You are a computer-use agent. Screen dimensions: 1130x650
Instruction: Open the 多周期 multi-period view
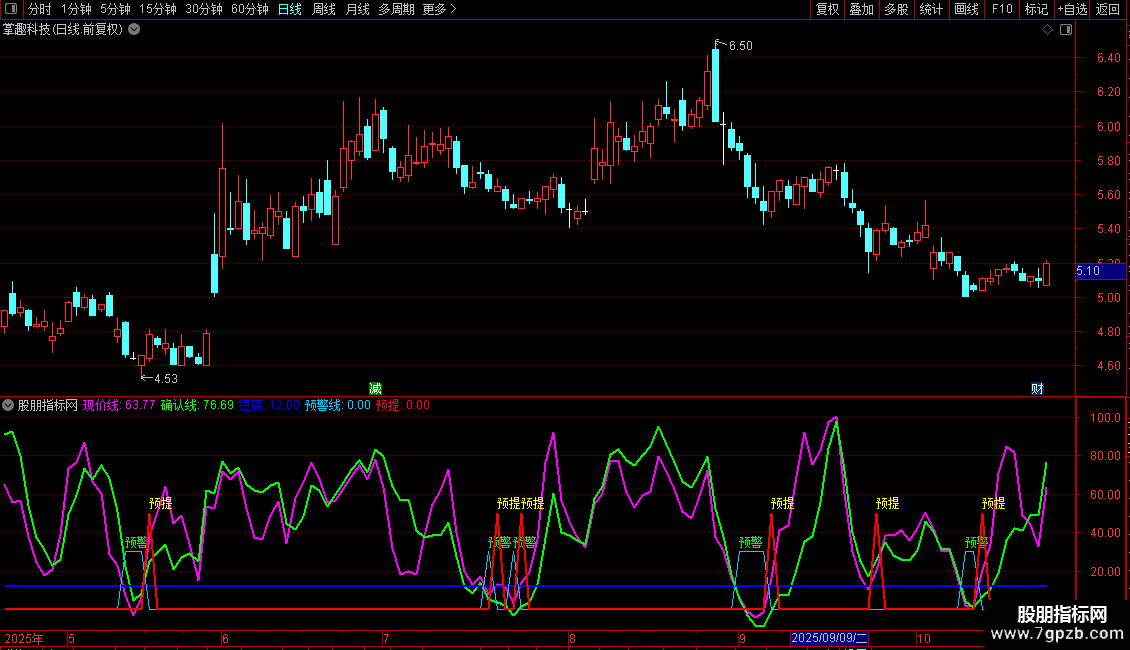tap(396, 9)
